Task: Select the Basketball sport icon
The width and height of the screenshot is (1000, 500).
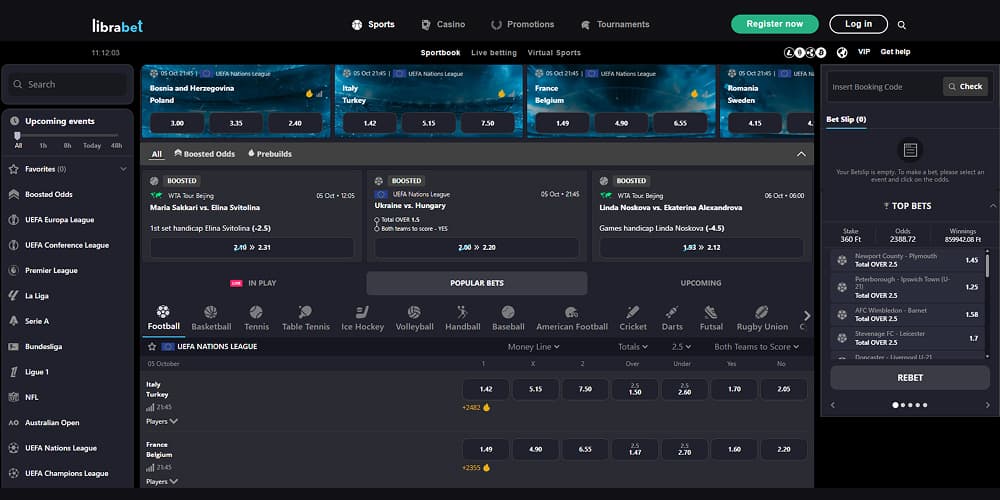Action: [210, 312]
